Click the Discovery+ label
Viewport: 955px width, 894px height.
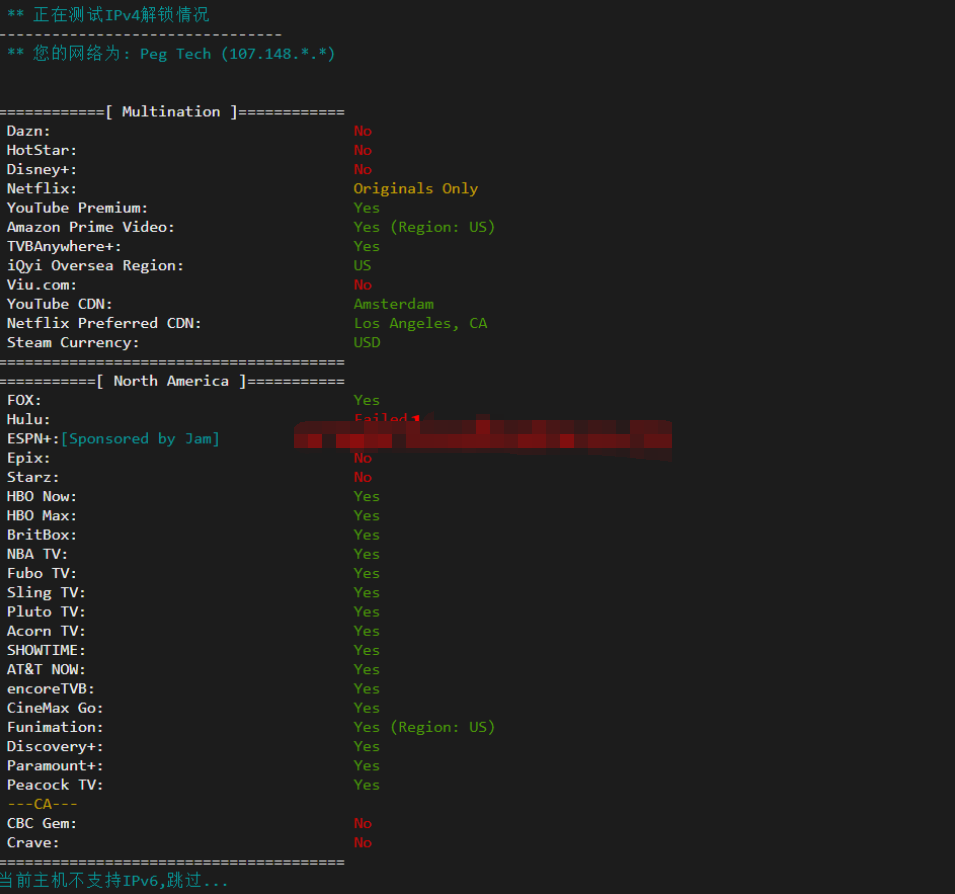[x=55, y=747]
